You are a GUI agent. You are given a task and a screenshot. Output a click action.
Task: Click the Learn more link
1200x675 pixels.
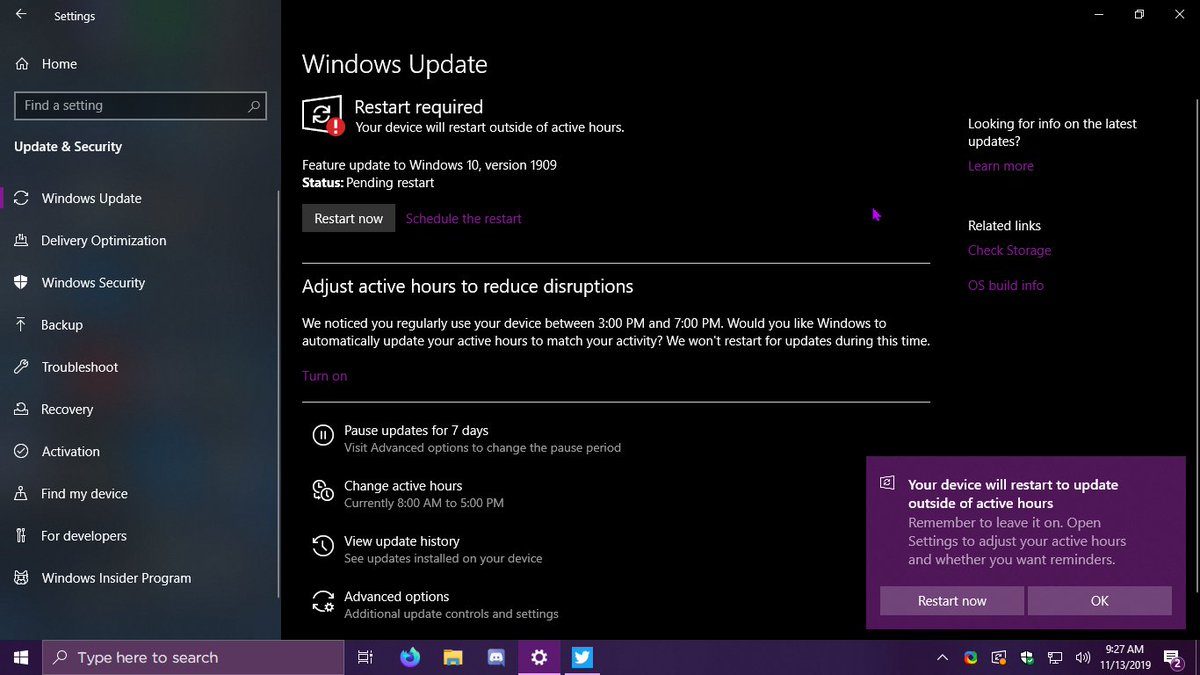pyautogui.click(x=1000, y=165)
